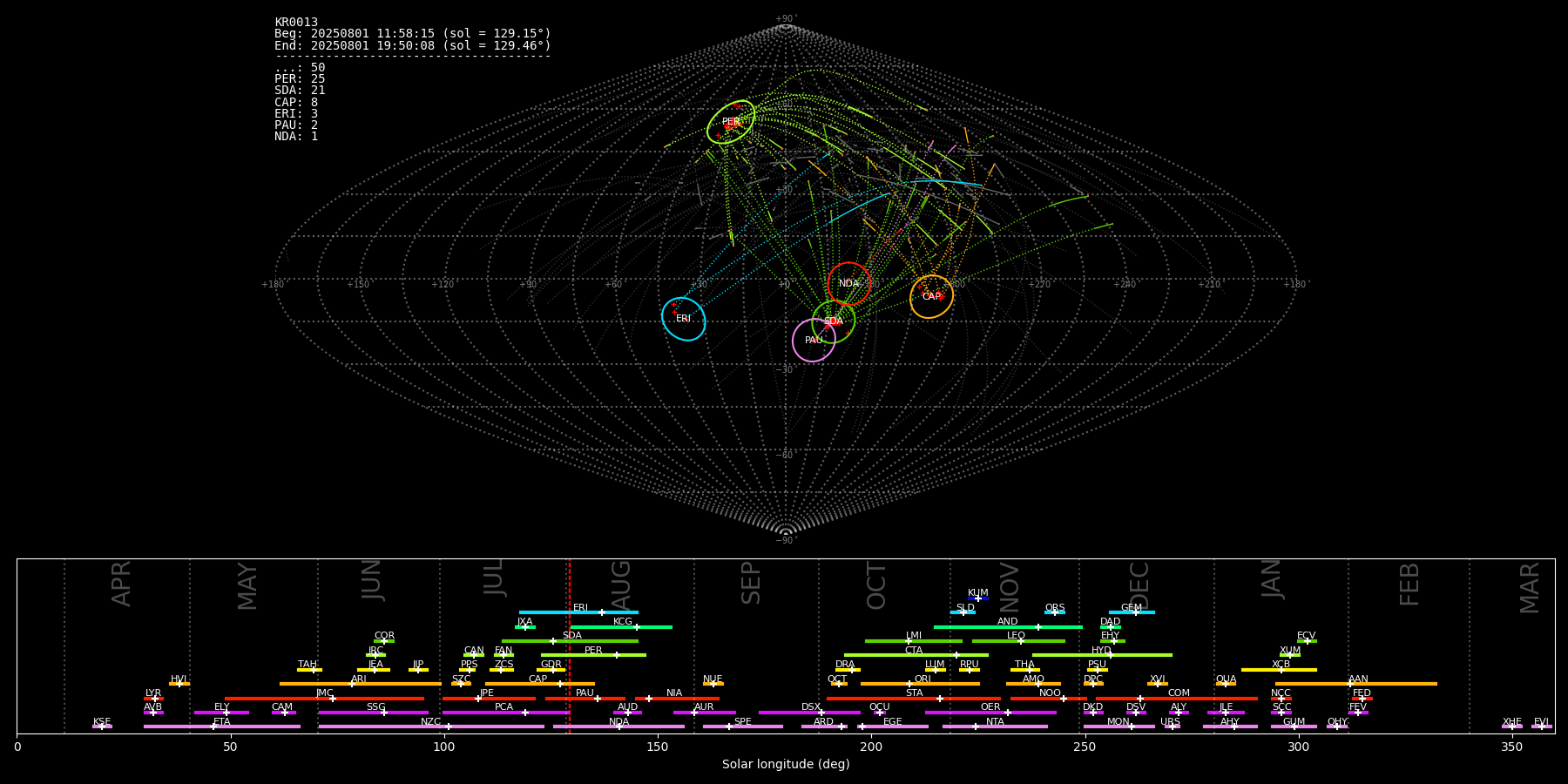Click the URS shower marker

point(1172,727)
